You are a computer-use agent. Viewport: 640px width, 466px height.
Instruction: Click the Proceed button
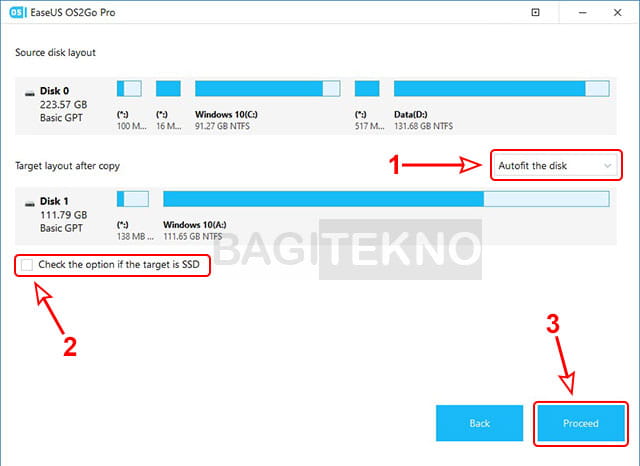(x=580, y=423)
